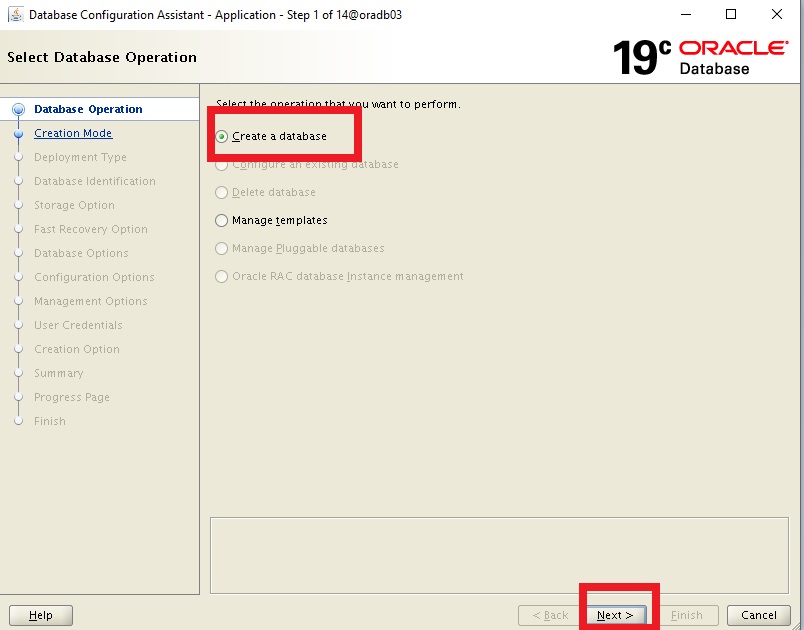The width and height of the screenshot is (804, 630).
Task: Click 'Database Identification' step in sidebar
Action: (95, 181)
